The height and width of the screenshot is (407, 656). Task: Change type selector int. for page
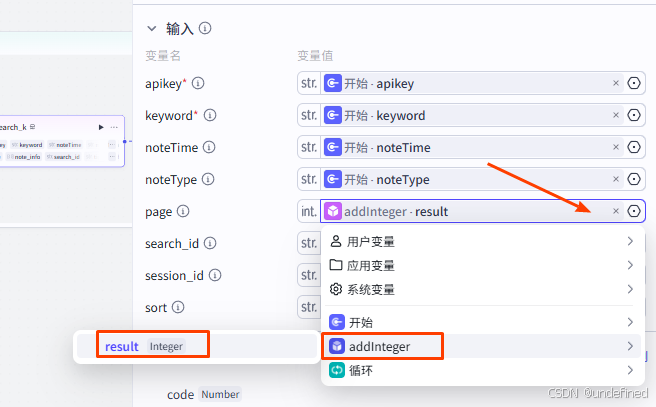(309, 211)
